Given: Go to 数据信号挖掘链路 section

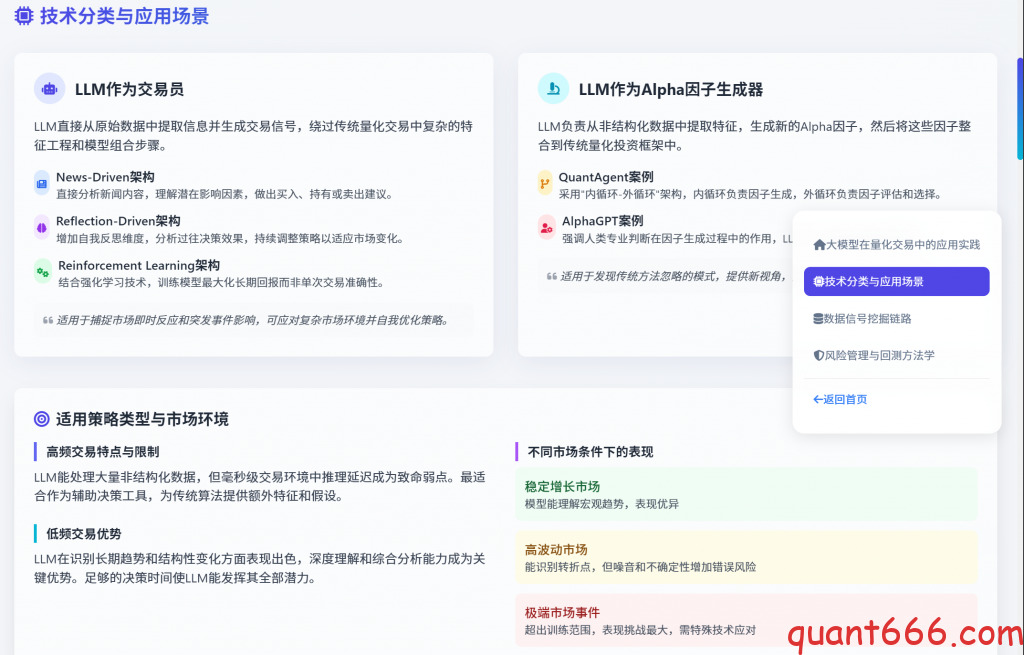Looking at the screenshot, I should [x=897, y=319].
